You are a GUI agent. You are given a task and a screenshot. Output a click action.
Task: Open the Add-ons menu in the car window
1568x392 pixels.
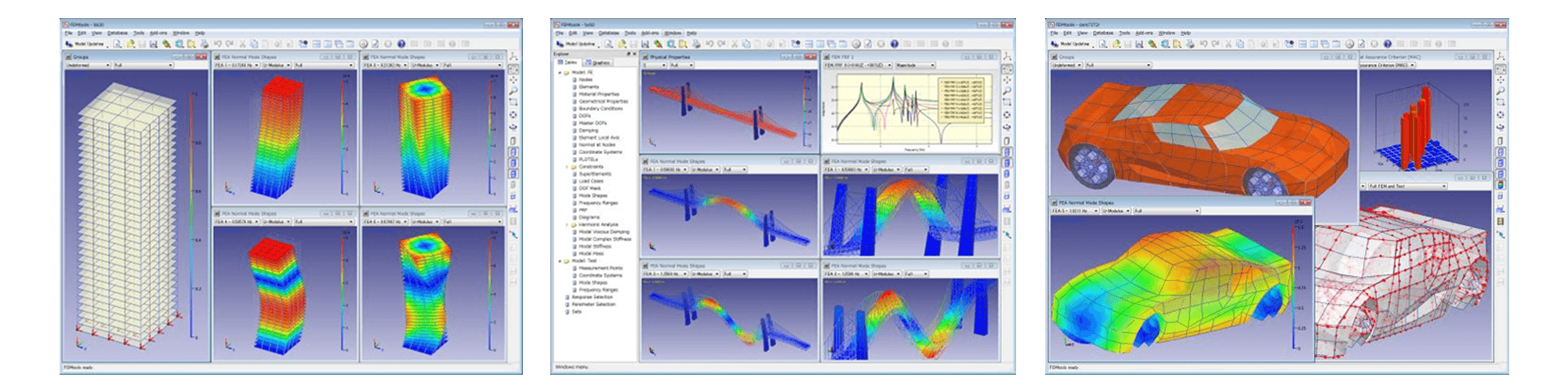point(1144,33)
